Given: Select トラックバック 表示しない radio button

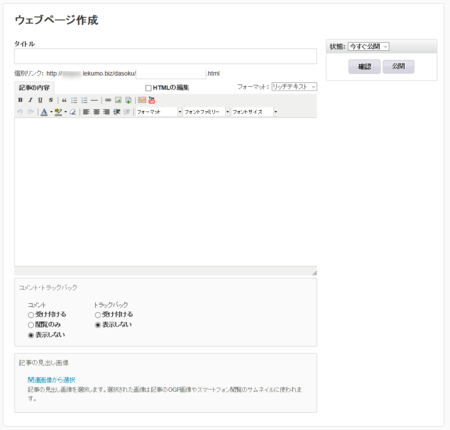Looking at the screenshot, I should (x=98, y=325).
